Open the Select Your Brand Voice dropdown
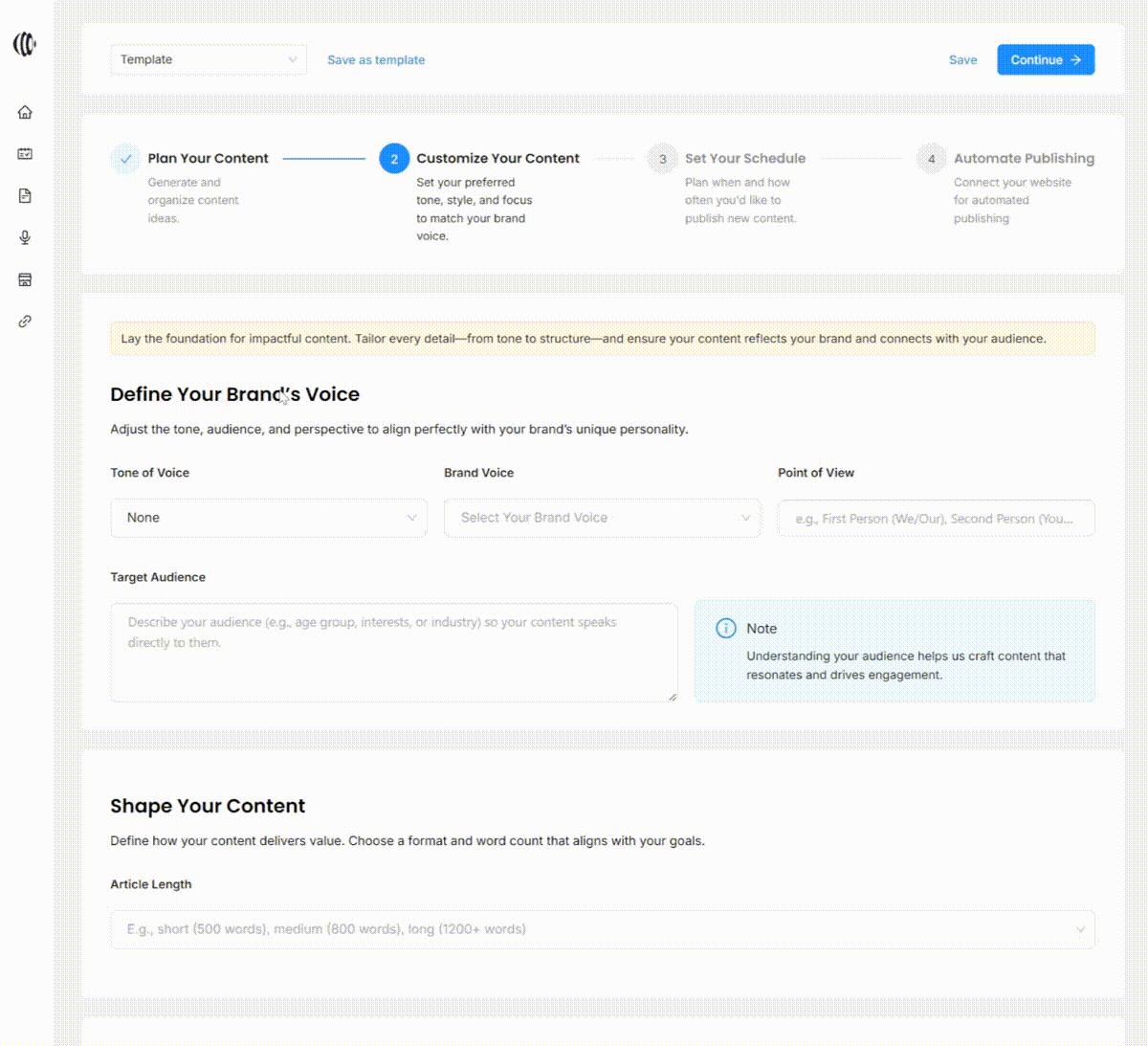 (602, 518)
